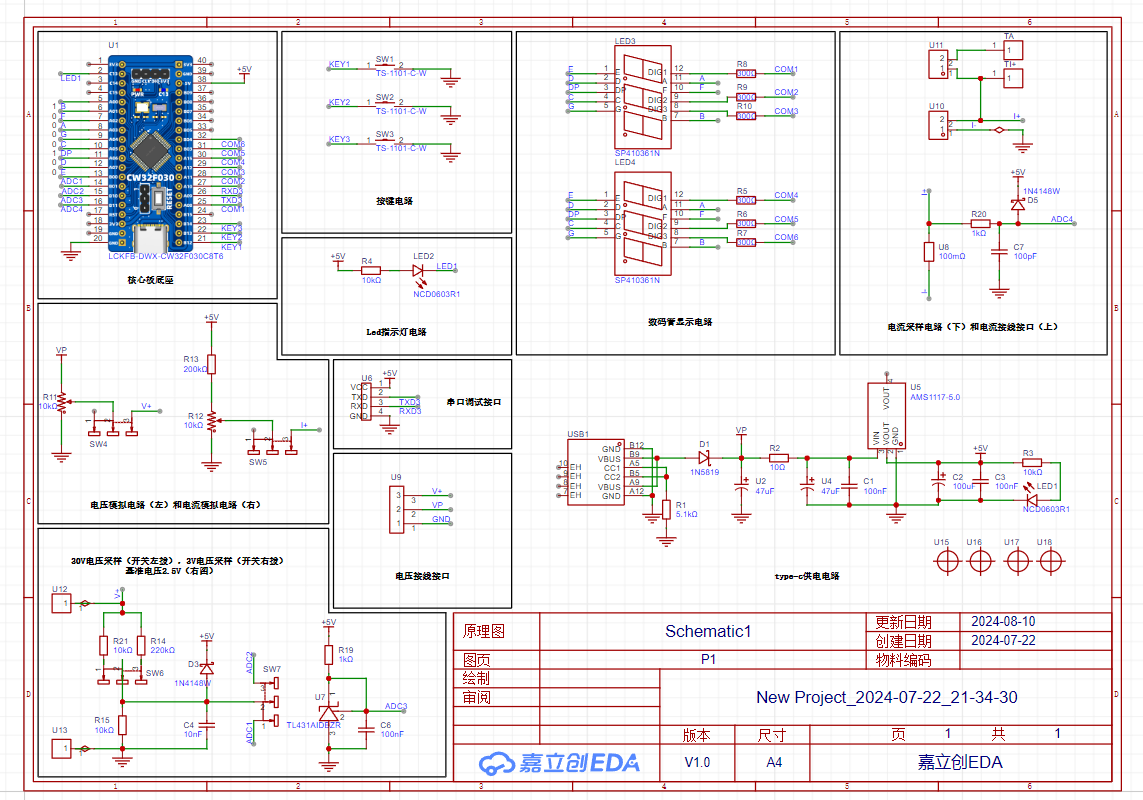
Task: Click resistor R8 connected to COM1
Action: (x=745, y=73)
